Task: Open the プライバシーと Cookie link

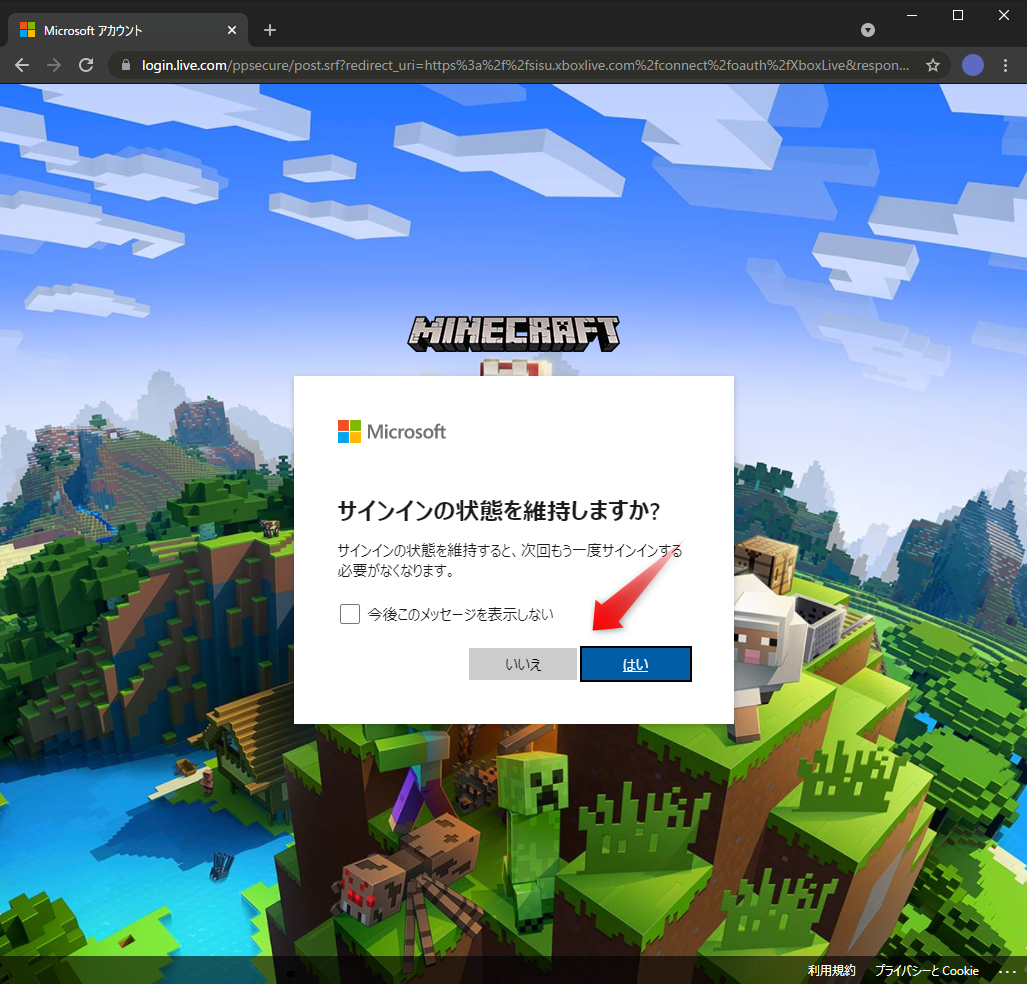Action: (927, 970)
